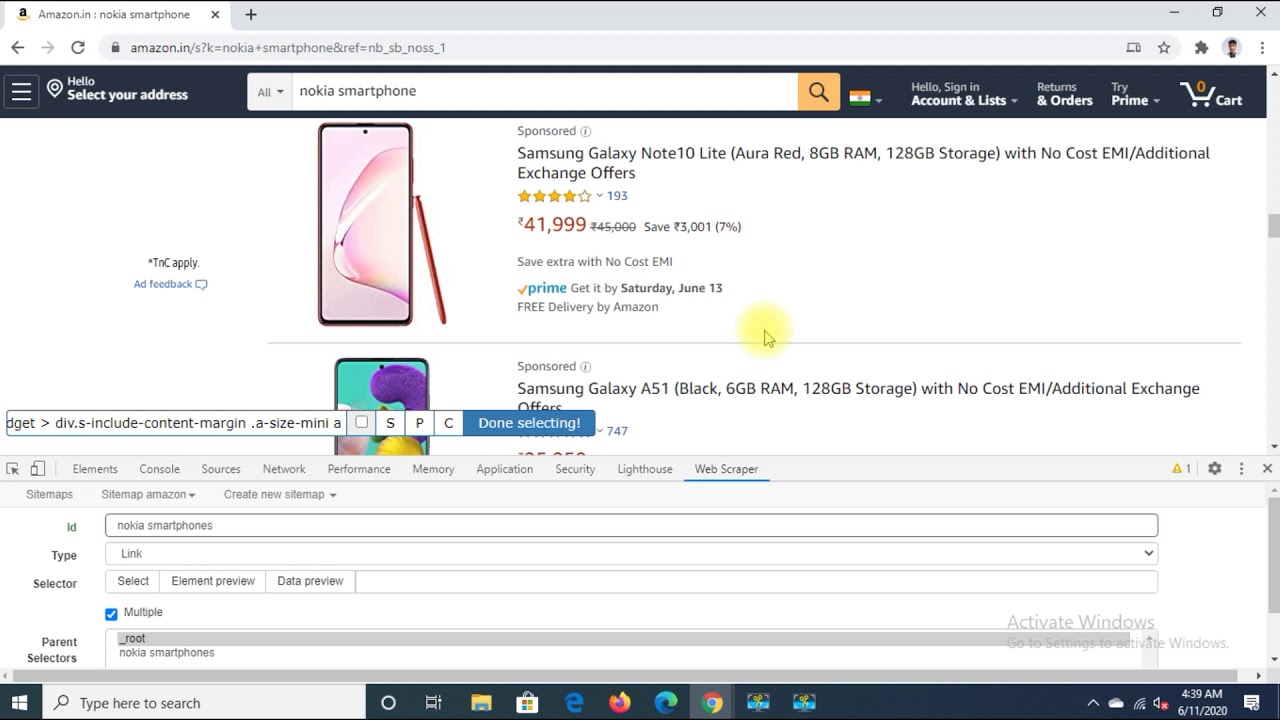The image size is (1280, 720).
Task: Open the Chrome profile avatar
Action: click(1232, 47)
